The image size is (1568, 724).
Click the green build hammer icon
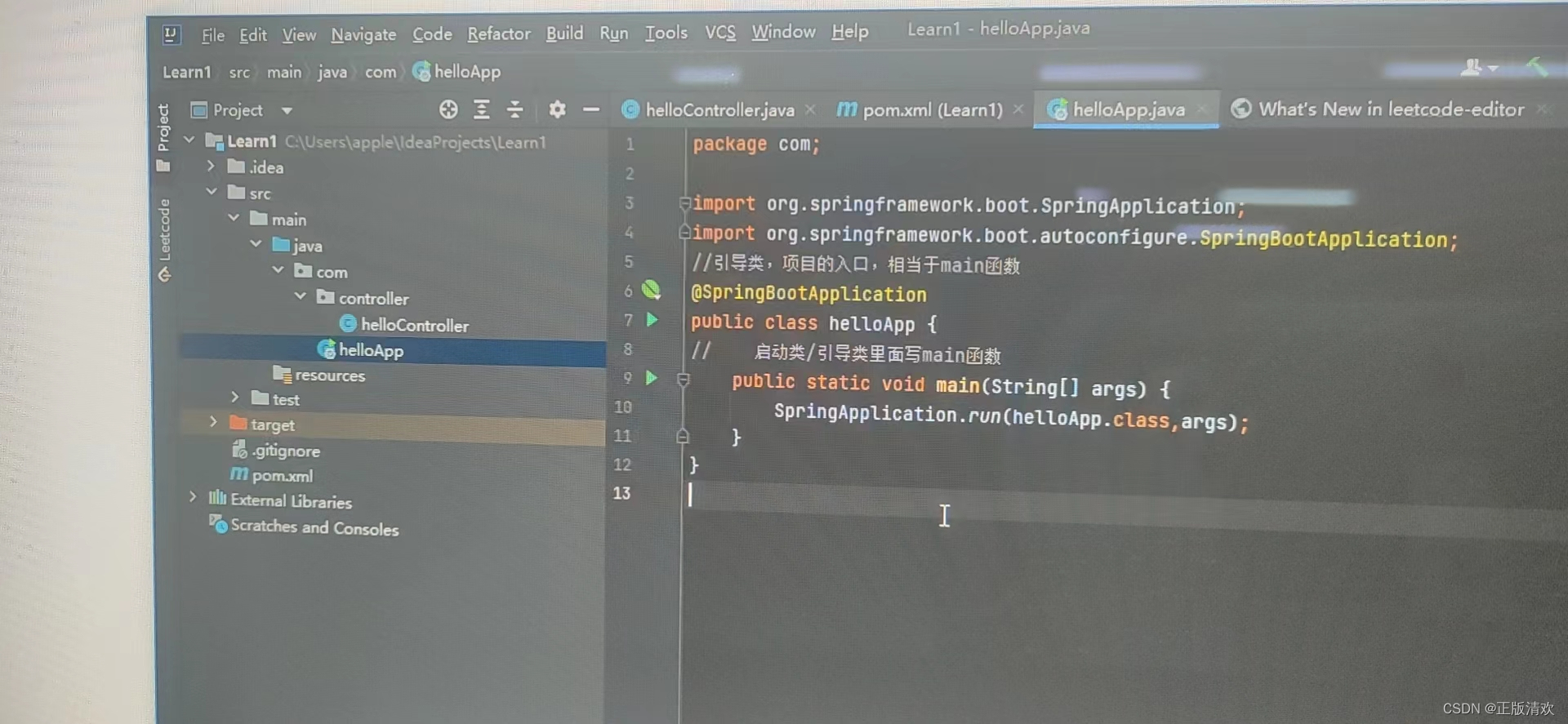[1536, 65]
